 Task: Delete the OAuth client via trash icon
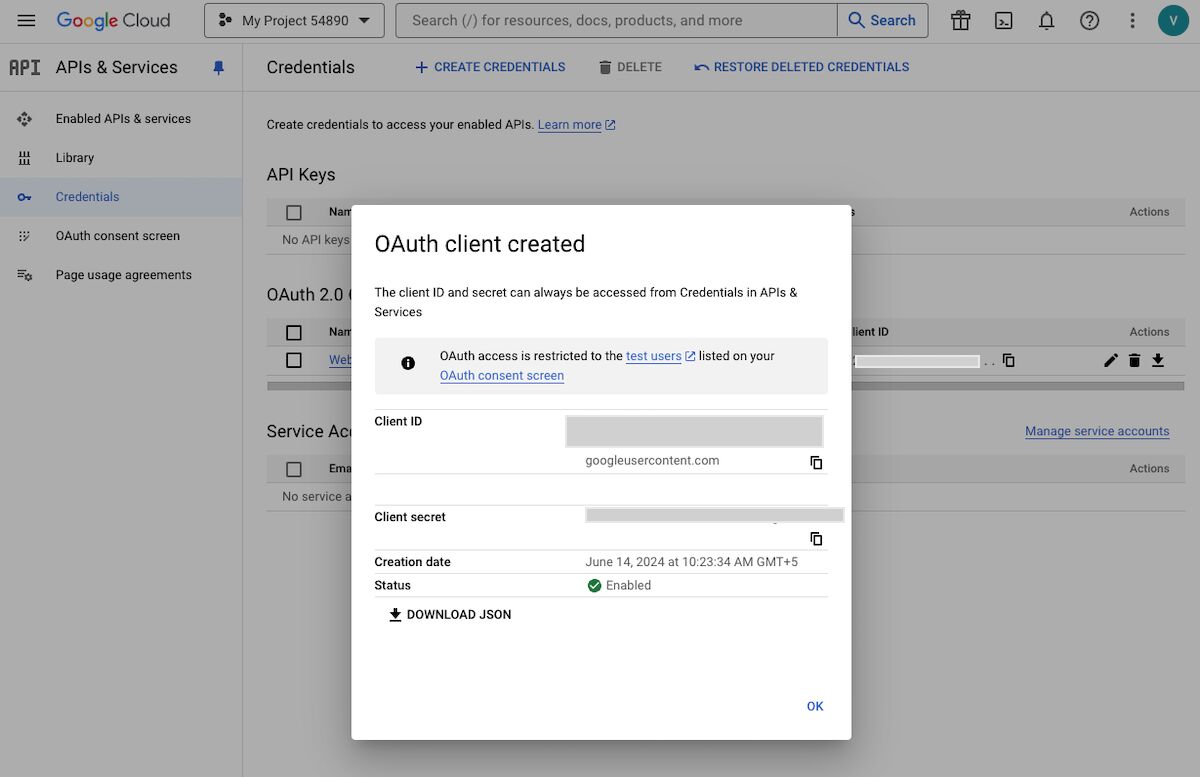pos(1134,360)
